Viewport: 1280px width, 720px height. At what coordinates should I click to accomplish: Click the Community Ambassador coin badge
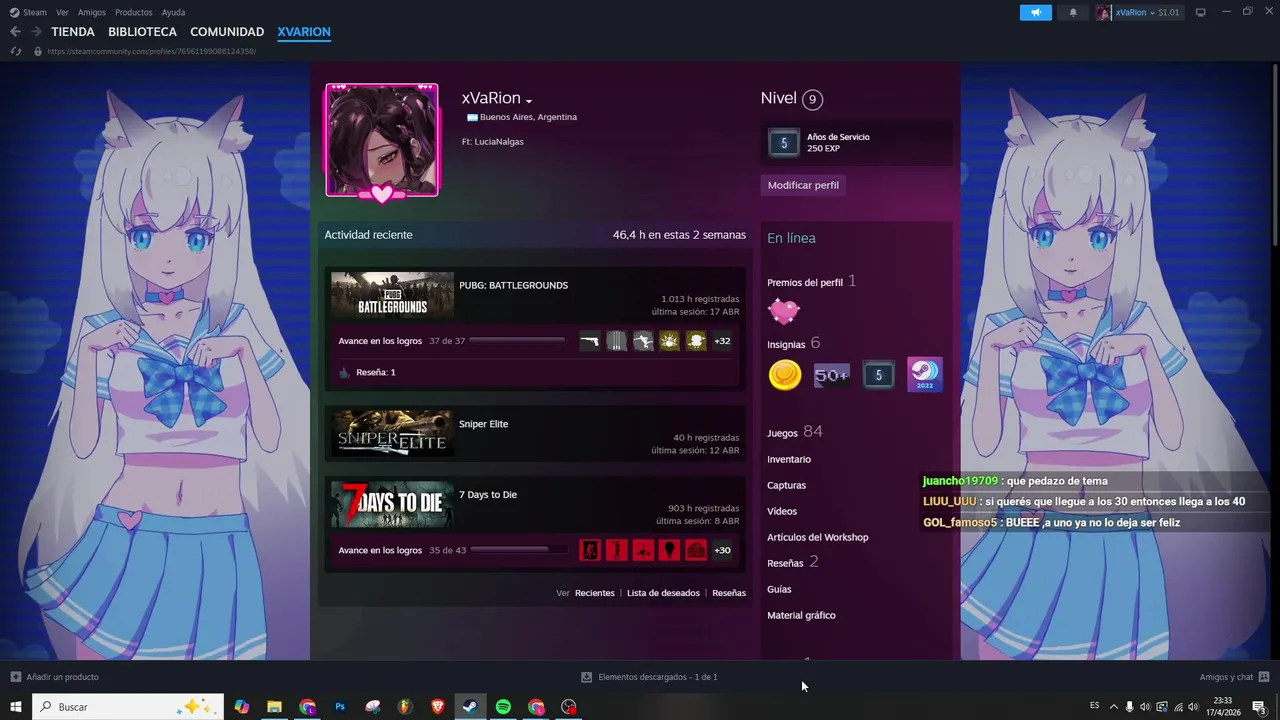(785, 375)
